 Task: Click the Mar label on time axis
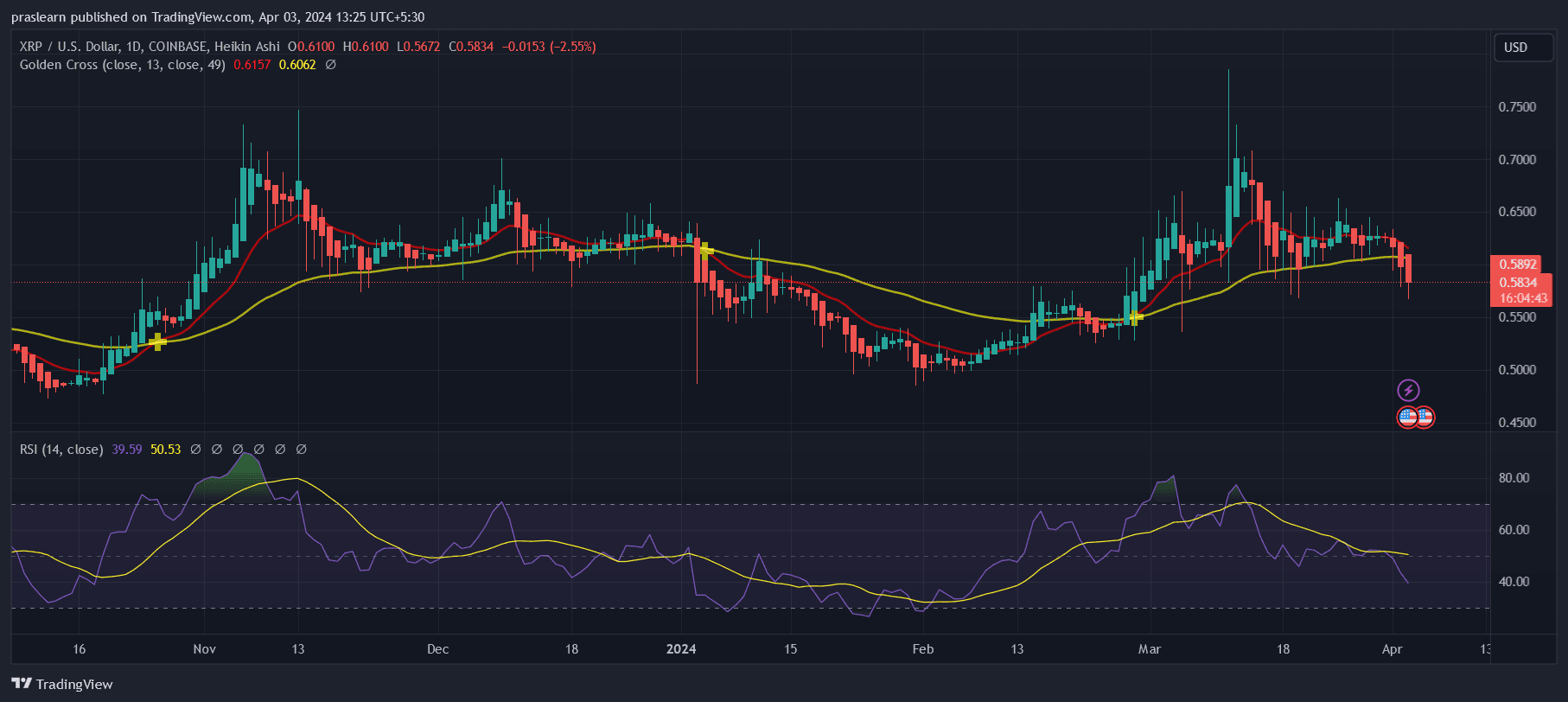[1150, 649]
